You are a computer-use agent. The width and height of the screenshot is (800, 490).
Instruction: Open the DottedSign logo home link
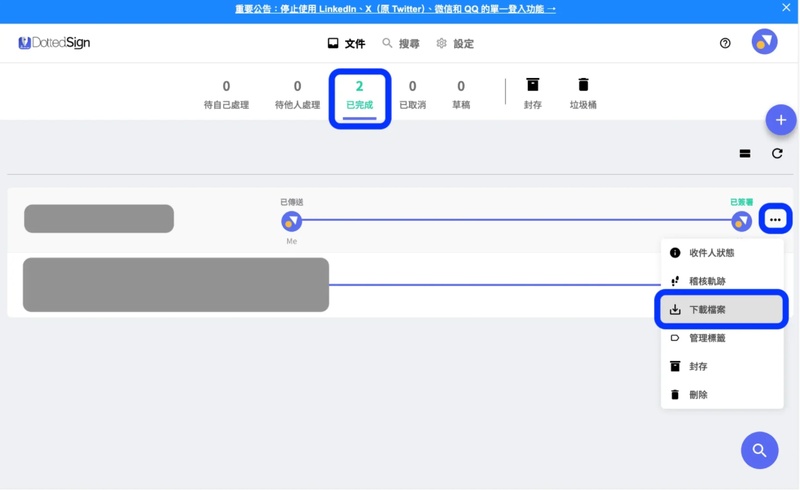pos(54,43)
